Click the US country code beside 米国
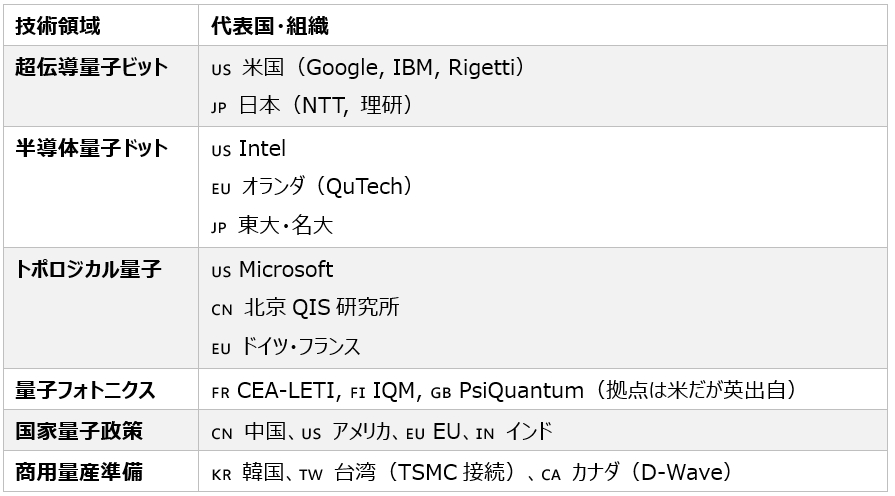This screenshot has width=895, height=496. [221, 70]
